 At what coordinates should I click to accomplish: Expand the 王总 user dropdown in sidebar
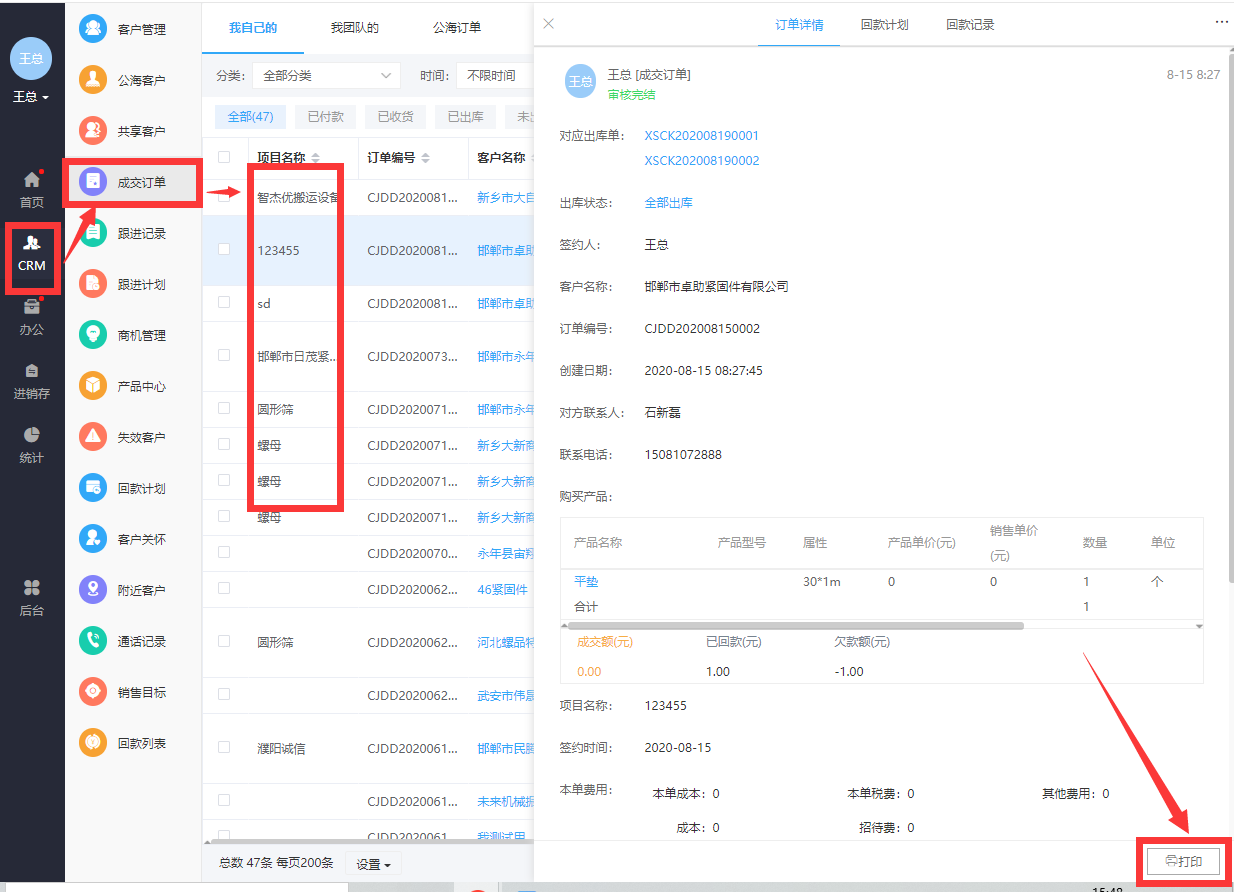[x=31, y=97]
